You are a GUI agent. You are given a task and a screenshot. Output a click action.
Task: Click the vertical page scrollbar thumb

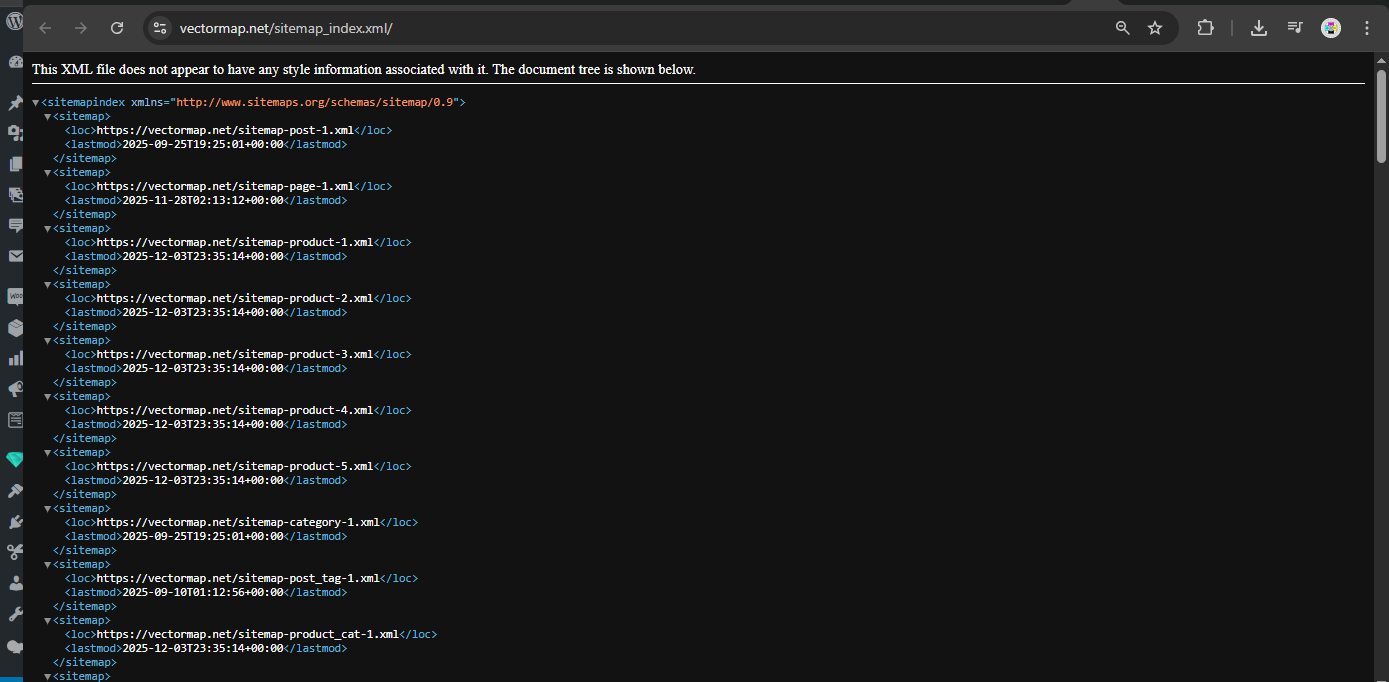click(x=1381, y=115)
